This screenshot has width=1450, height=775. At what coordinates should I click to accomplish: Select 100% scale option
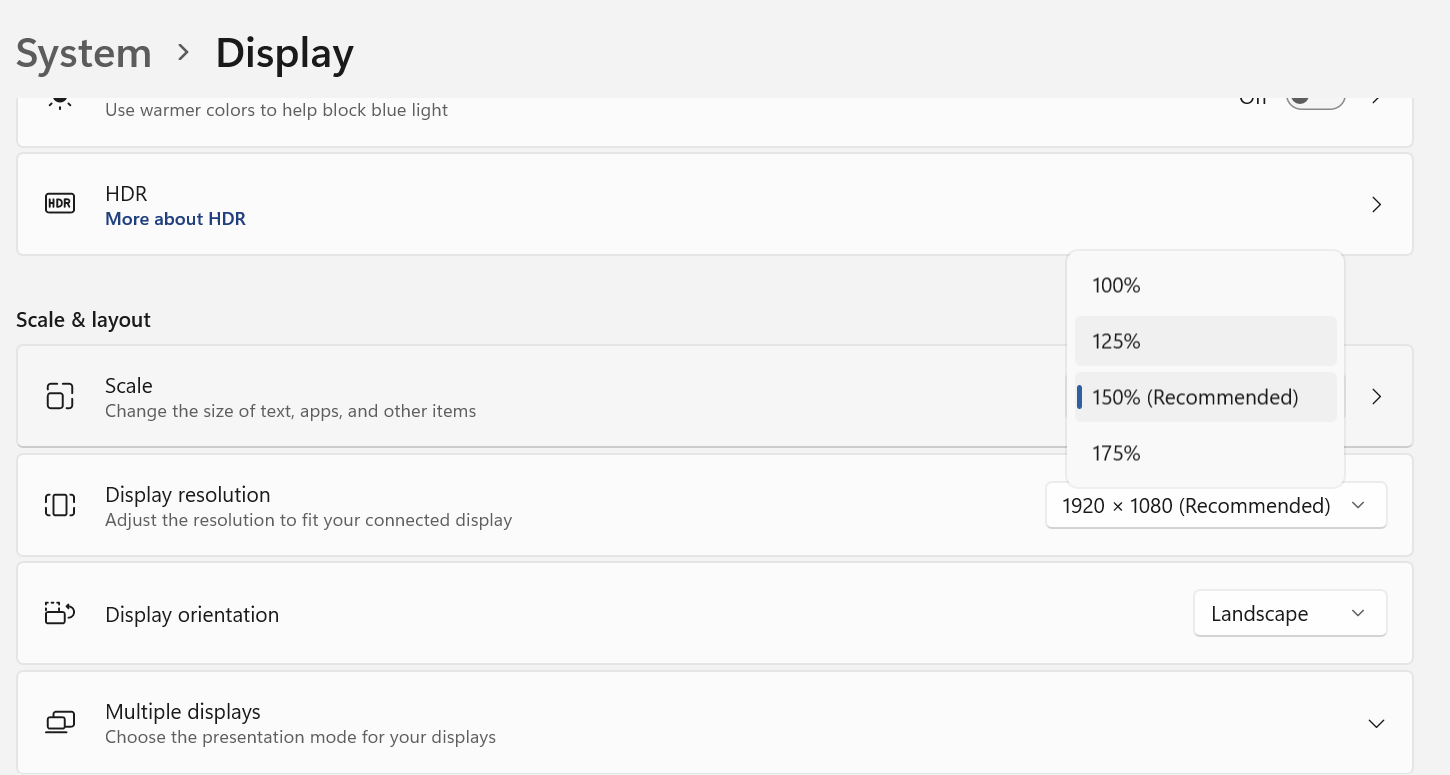point(1116,285)
